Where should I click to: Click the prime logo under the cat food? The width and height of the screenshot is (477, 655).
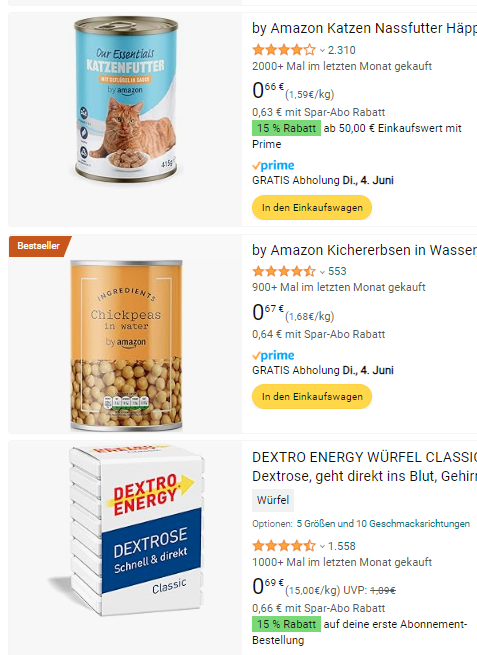[273, 165]
